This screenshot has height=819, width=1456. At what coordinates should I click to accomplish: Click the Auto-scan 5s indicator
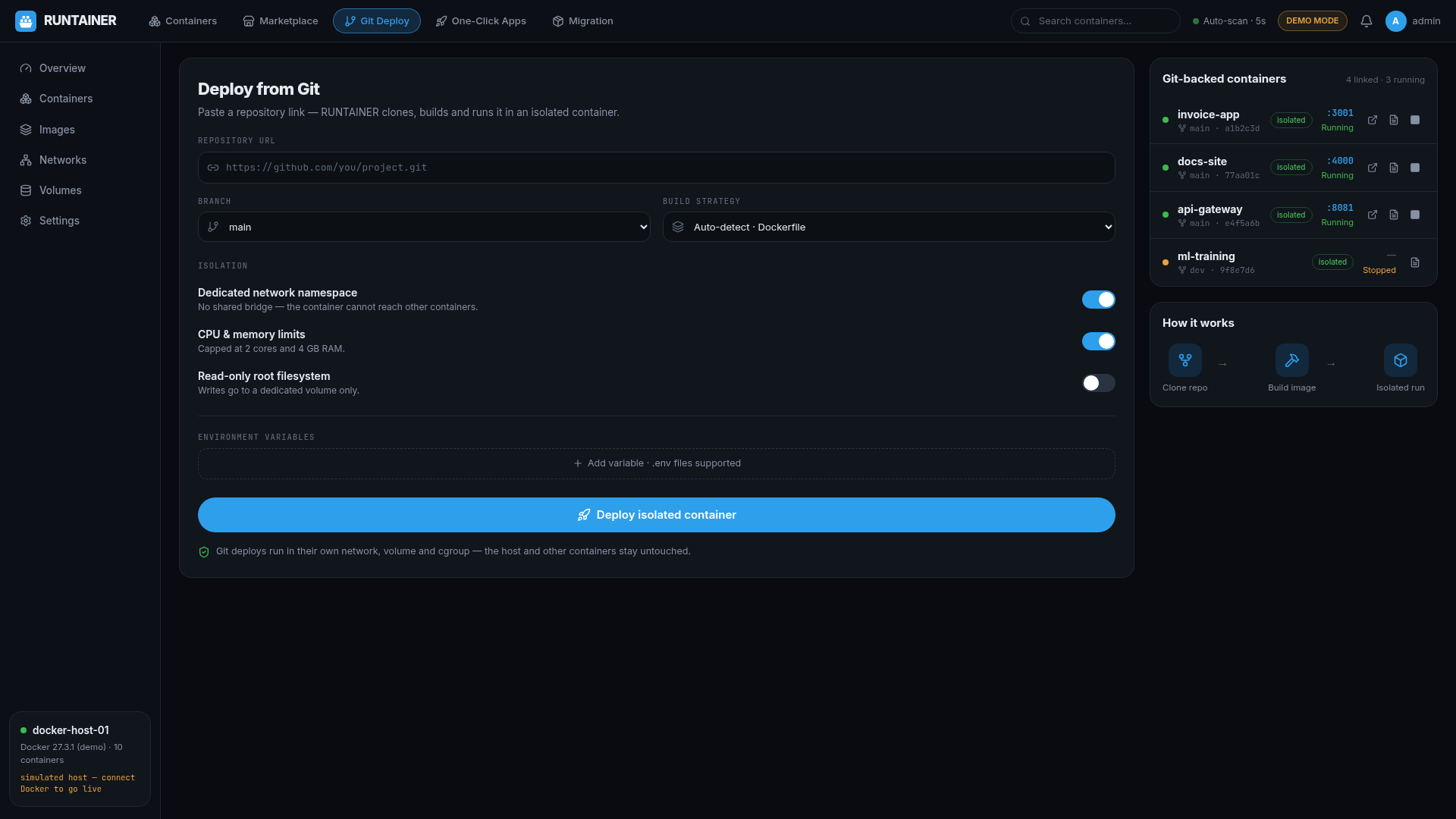[1229, 21]
